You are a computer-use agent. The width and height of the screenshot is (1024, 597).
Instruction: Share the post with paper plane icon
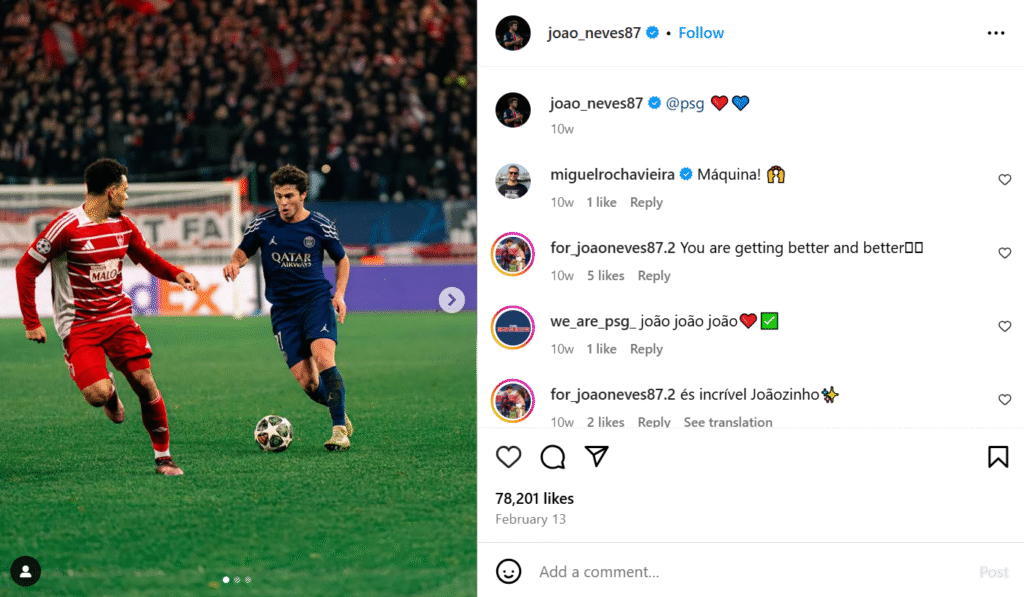coord(597,457)
